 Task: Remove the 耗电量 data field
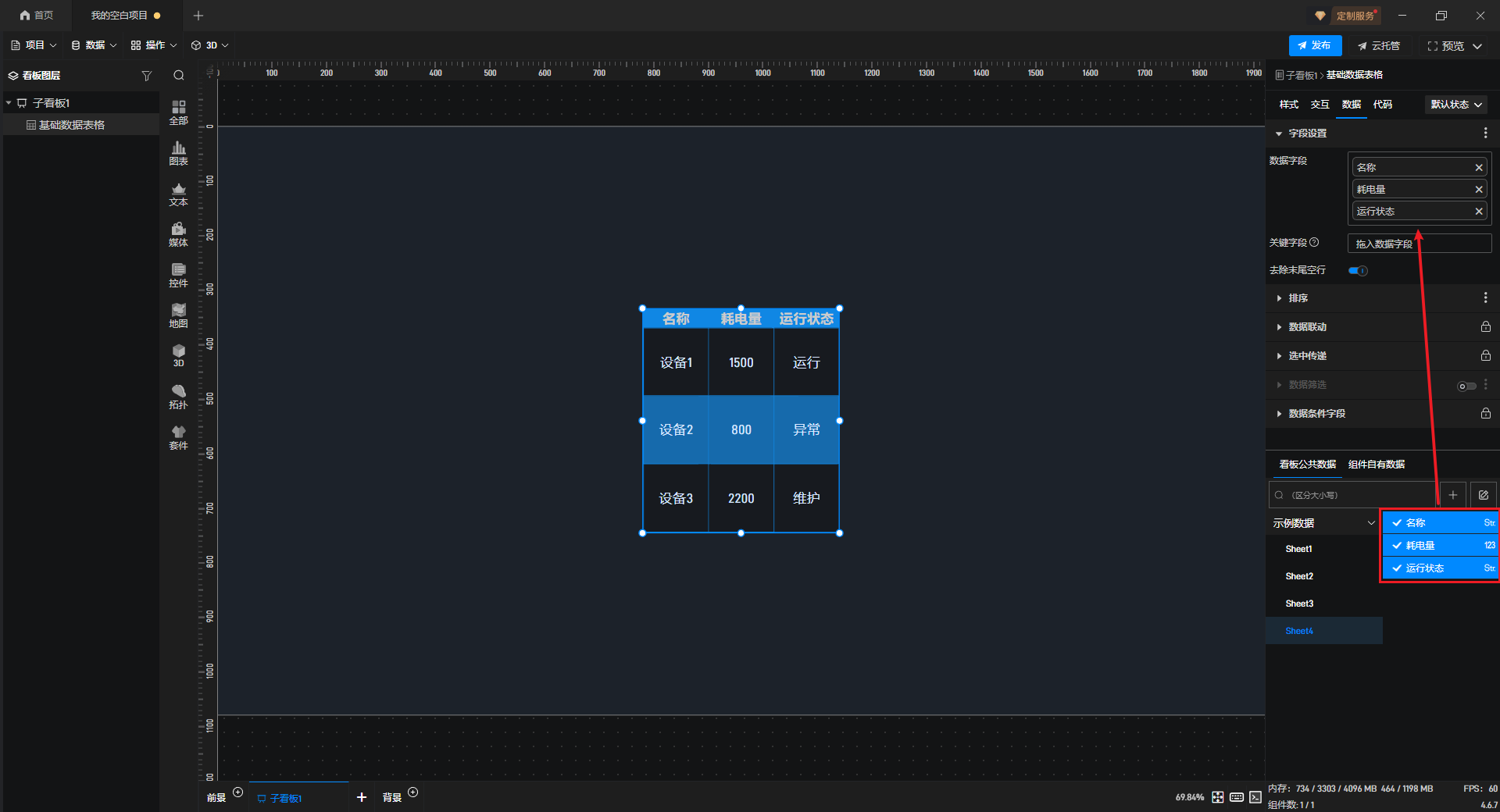[1478, 190]
